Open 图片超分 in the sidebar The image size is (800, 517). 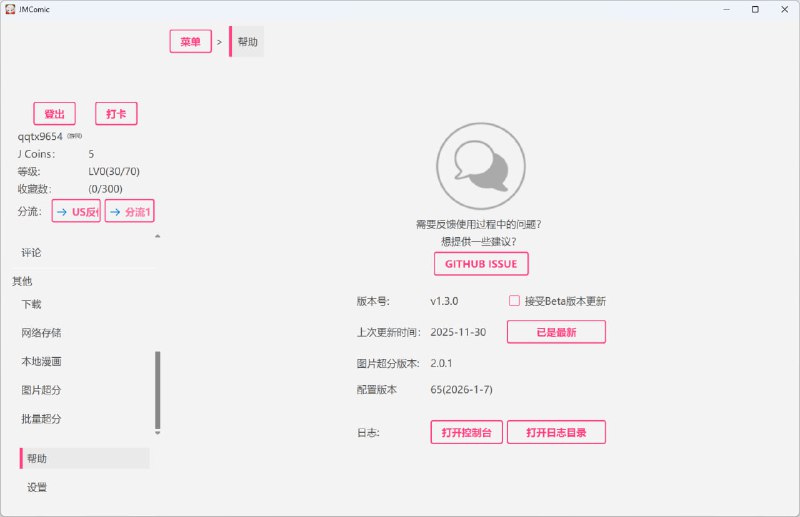click(41, 390)
